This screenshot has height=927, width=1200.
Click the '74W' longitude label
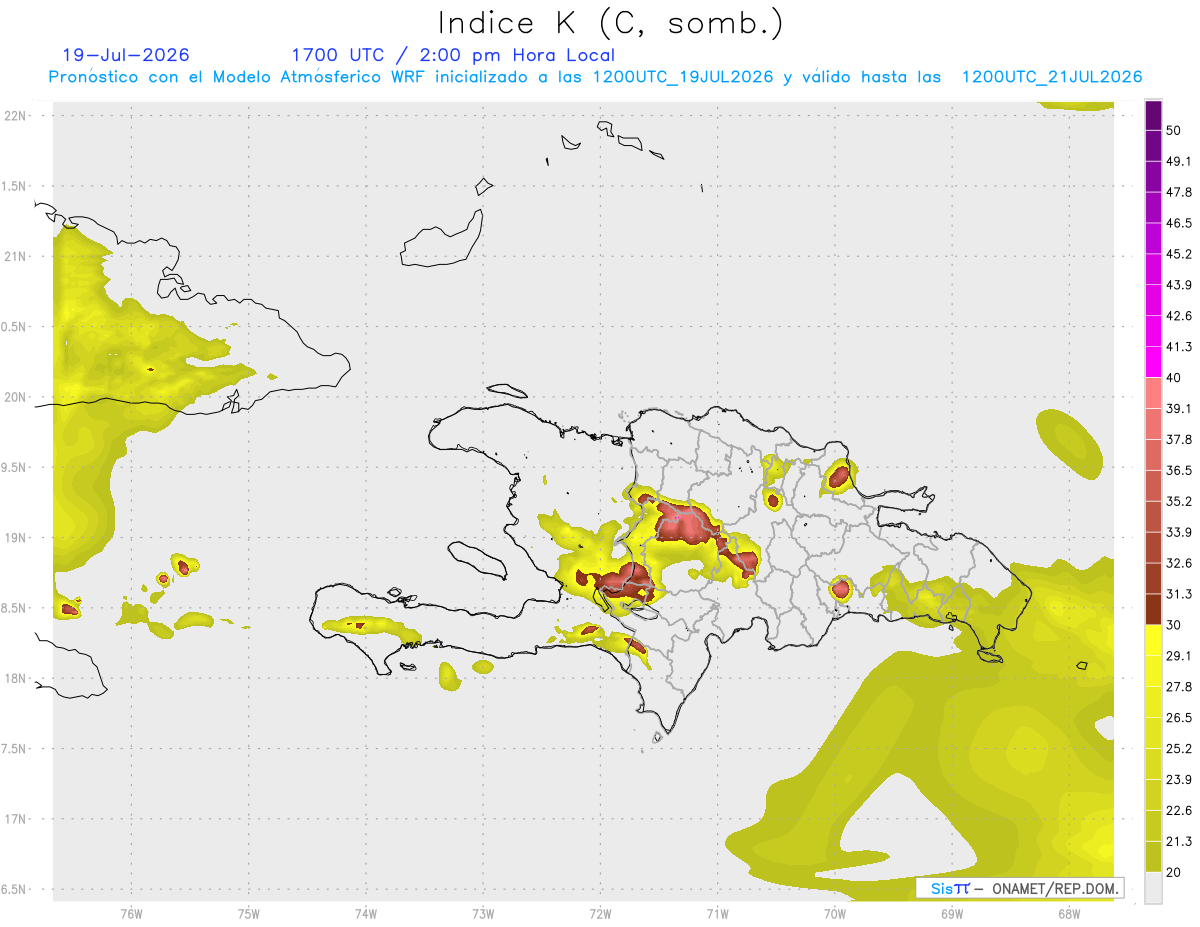click(x=366, y=913)
